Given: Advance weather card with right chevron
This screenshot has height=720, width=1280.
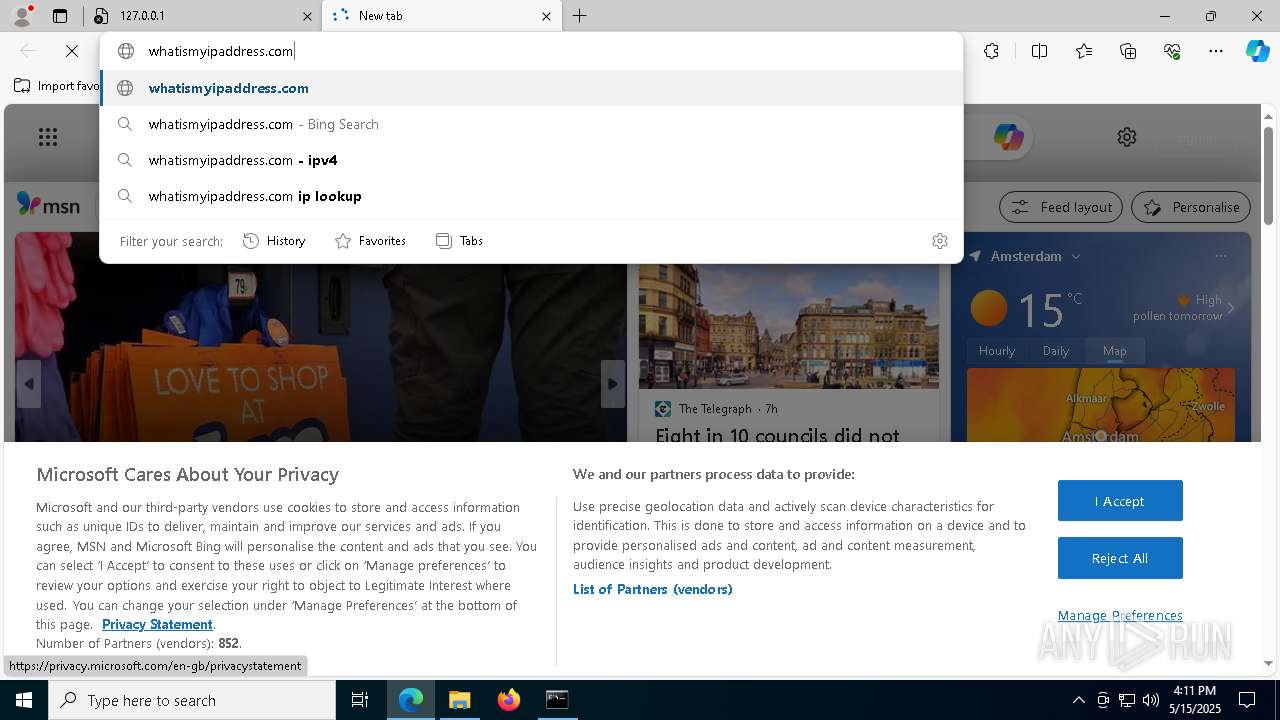Looking at the screenshot, I should 1231,308.
